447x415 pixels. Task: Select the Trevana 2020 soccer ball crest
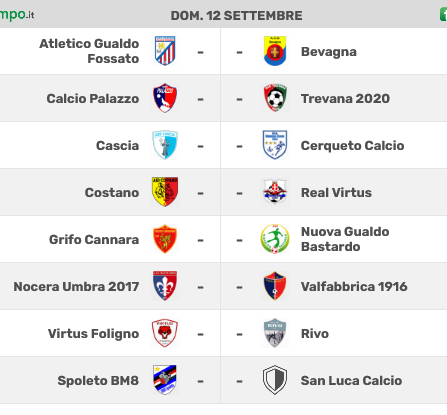point(275,98)
